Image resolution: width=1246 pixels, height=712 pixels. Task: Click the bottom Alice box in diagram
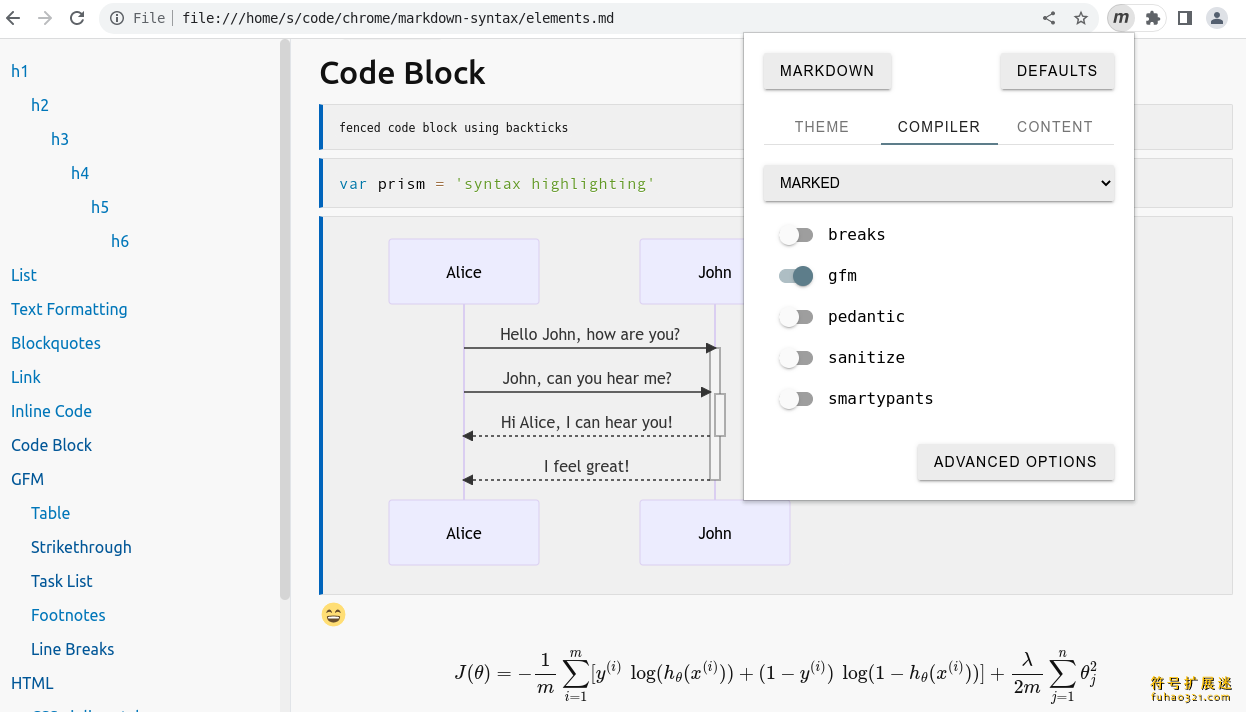(464, 533)
